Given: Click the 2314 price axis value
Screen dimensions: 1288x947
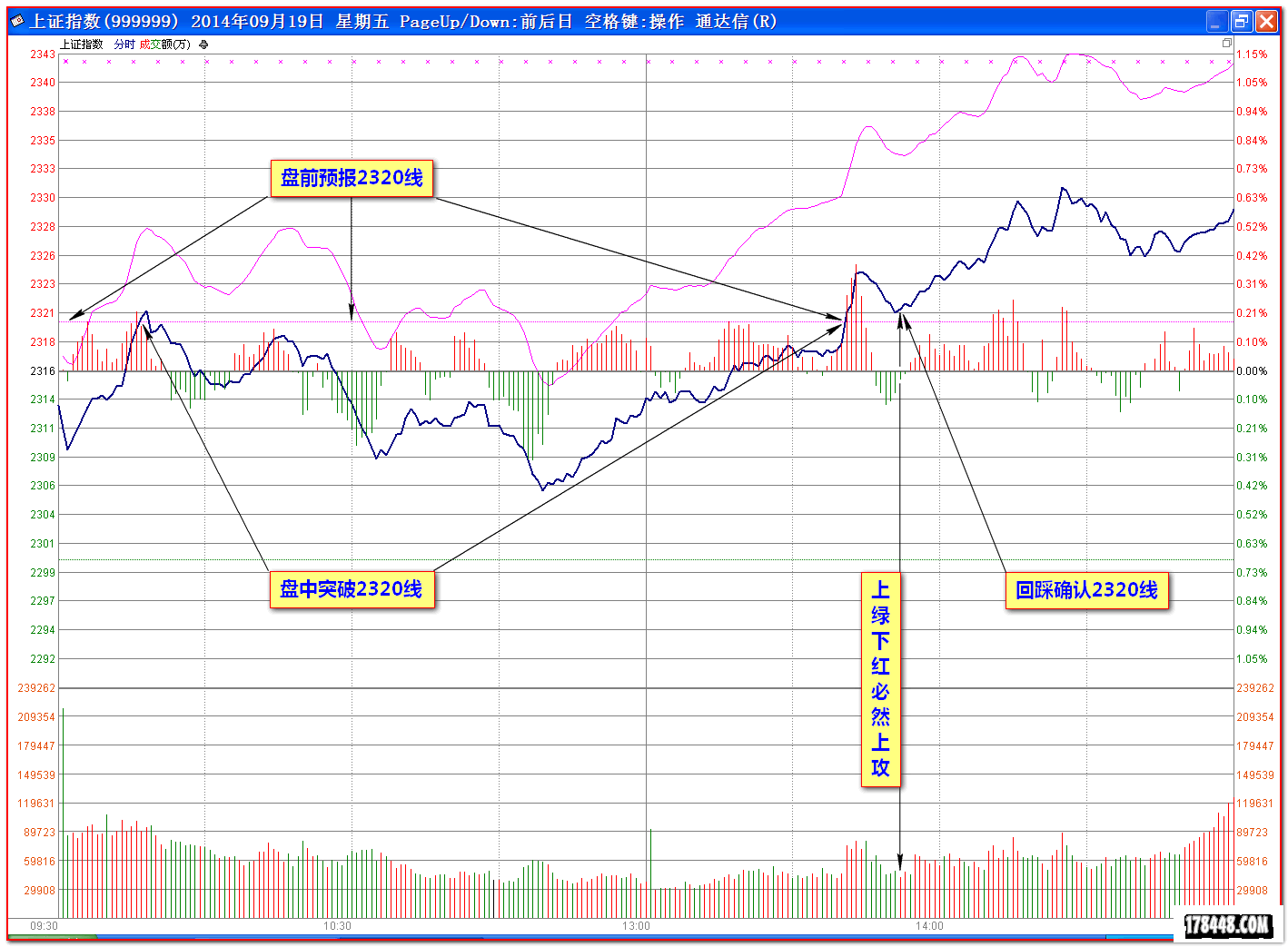Looking at the screenshot, I should pyautogui.click(x=43, y=400).
